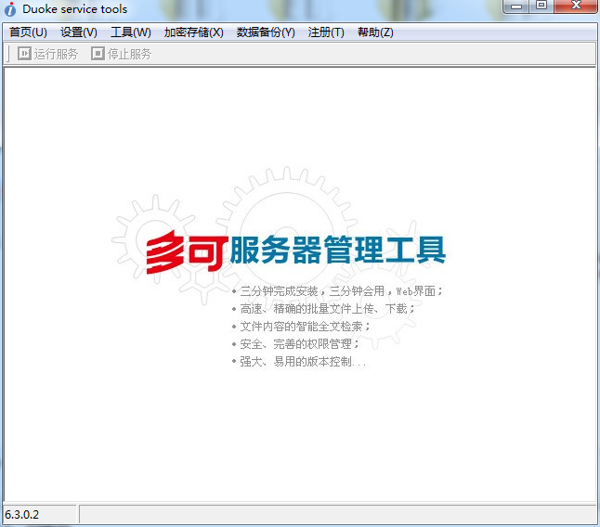Click the run service play icon
The height and width of the screenshot is (527, 600).
coord(24,54)
